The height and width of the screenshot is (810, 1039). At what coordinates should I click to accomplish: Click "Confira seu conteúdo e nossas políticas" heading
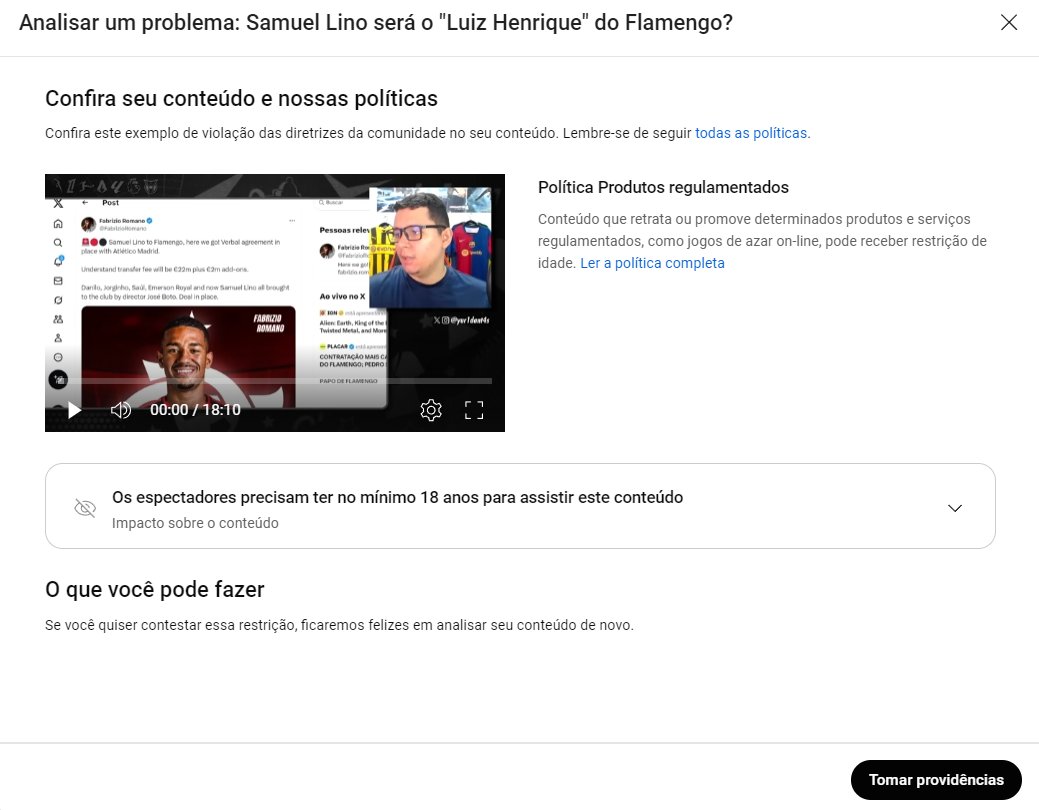[241, 99]
